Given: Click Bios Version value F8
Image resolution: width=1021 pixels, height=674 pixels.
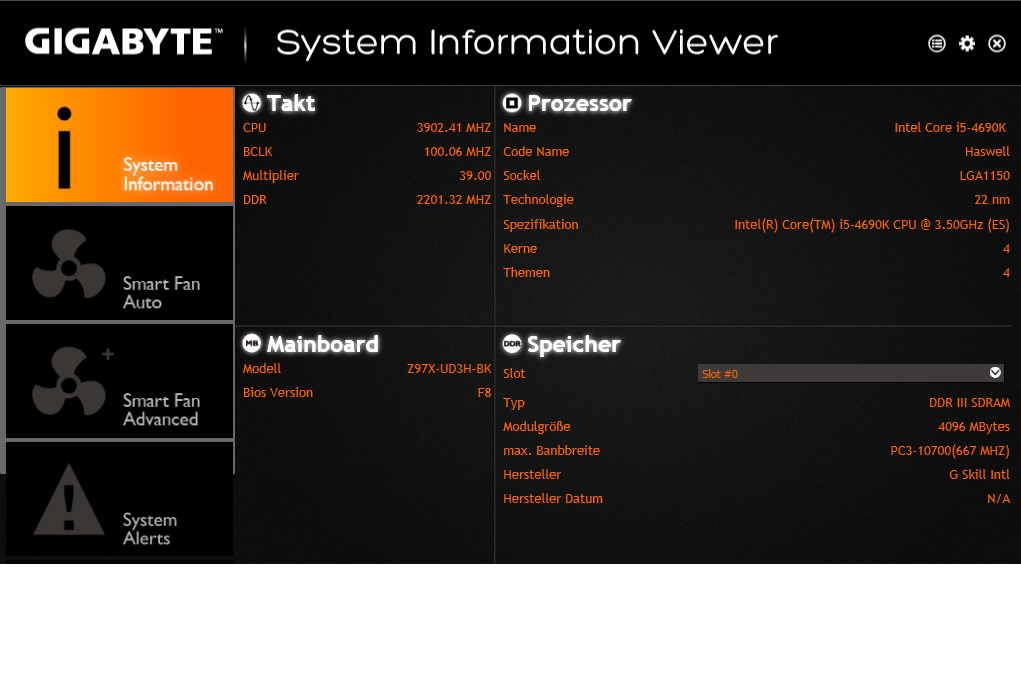Looking at the screenshot, I should pyautogui.click(x=484, y=393).
